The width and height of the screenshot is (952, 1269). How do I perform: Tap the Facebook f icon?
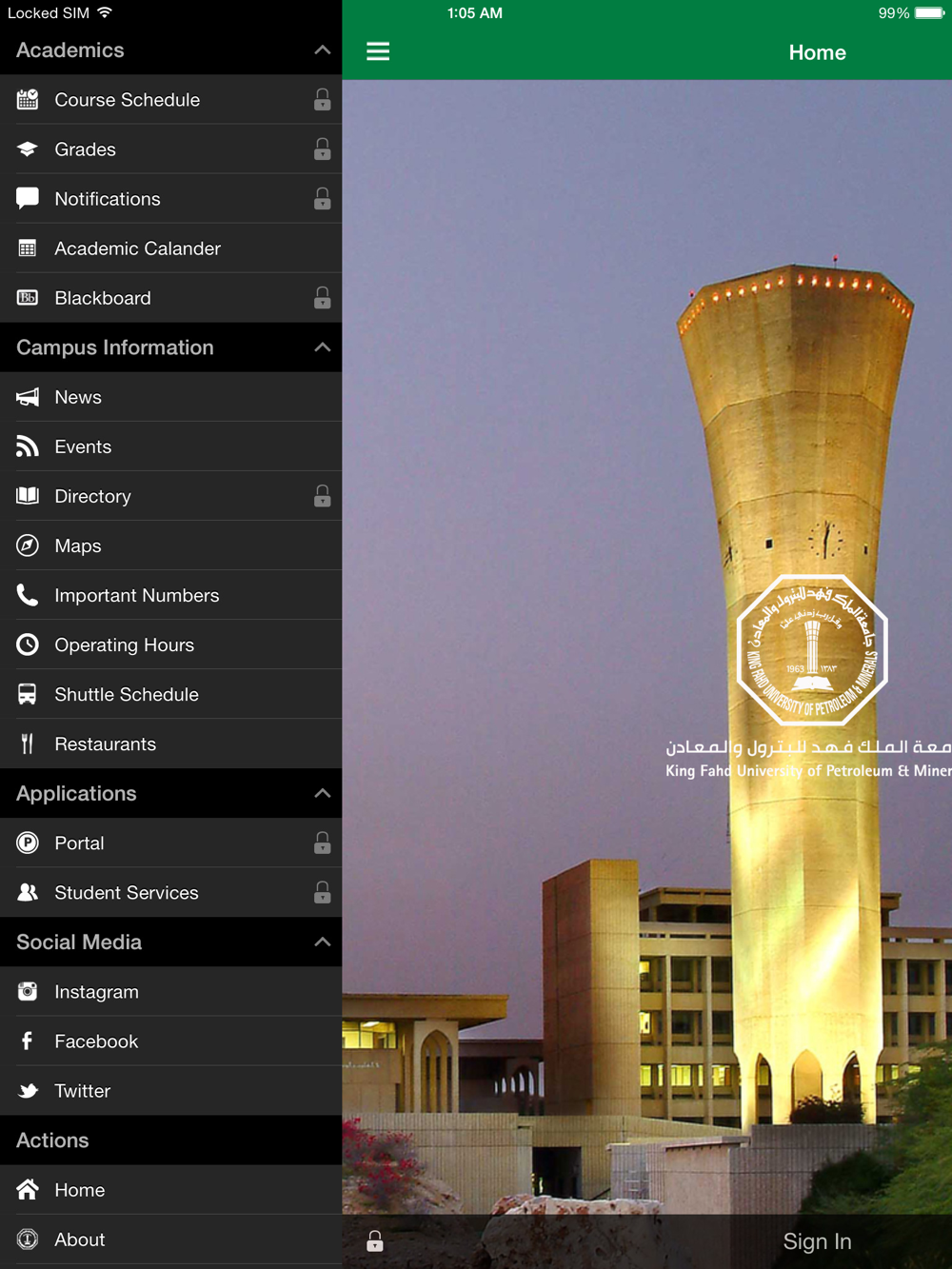pos(28,1041)
